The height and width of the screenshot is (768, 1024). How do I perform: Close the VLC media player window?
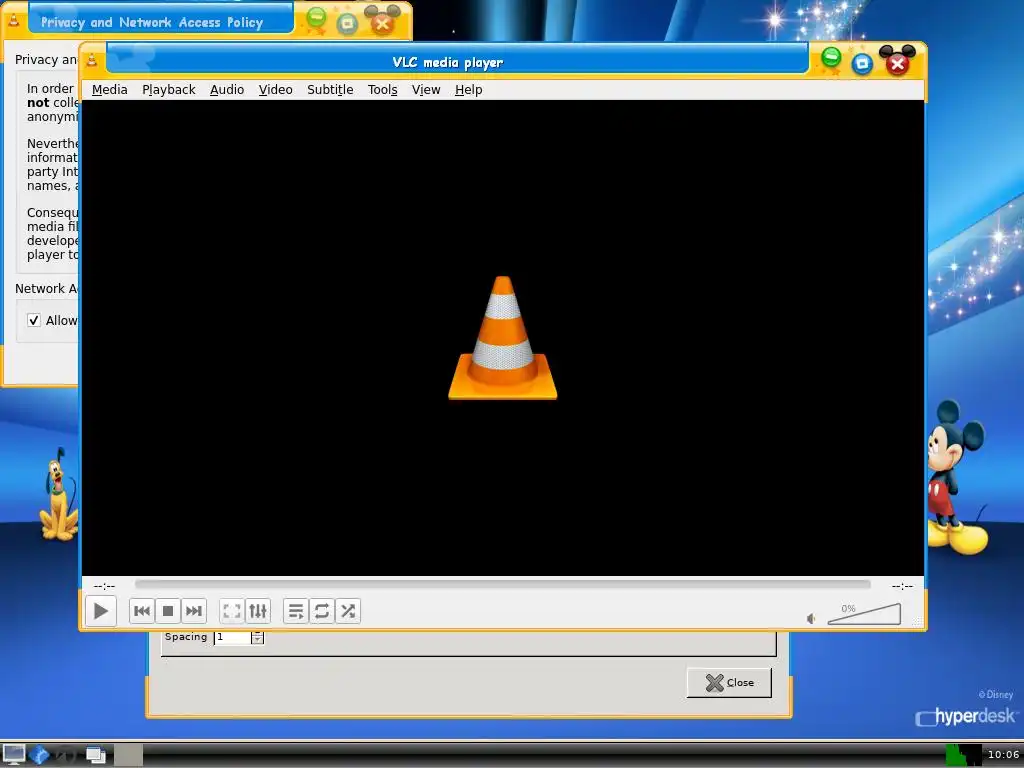(897, 63)
